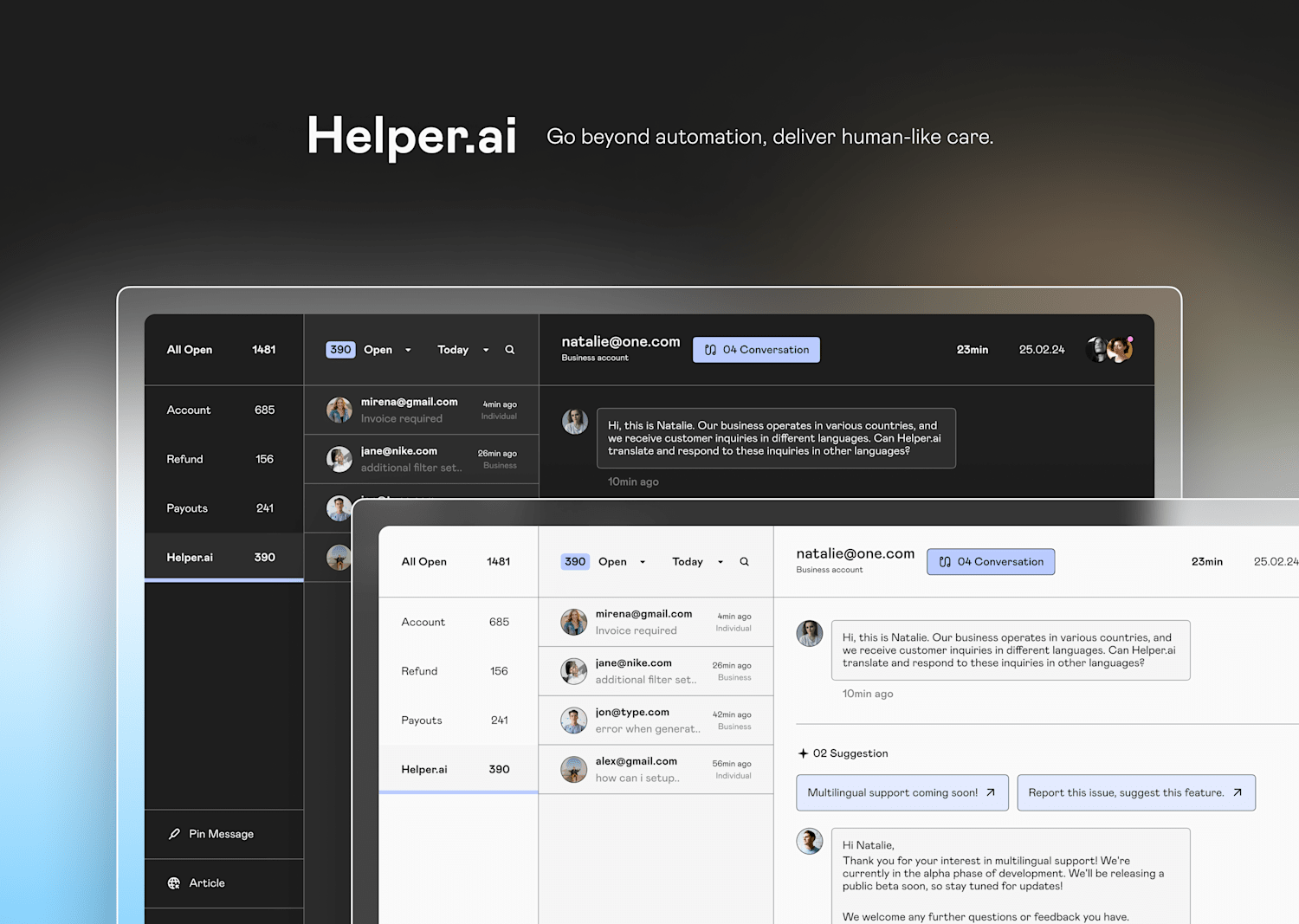Click Report this issue, suggest this feature
Viewport: 1299px width, 924px height.
(x=1136, y=792)
